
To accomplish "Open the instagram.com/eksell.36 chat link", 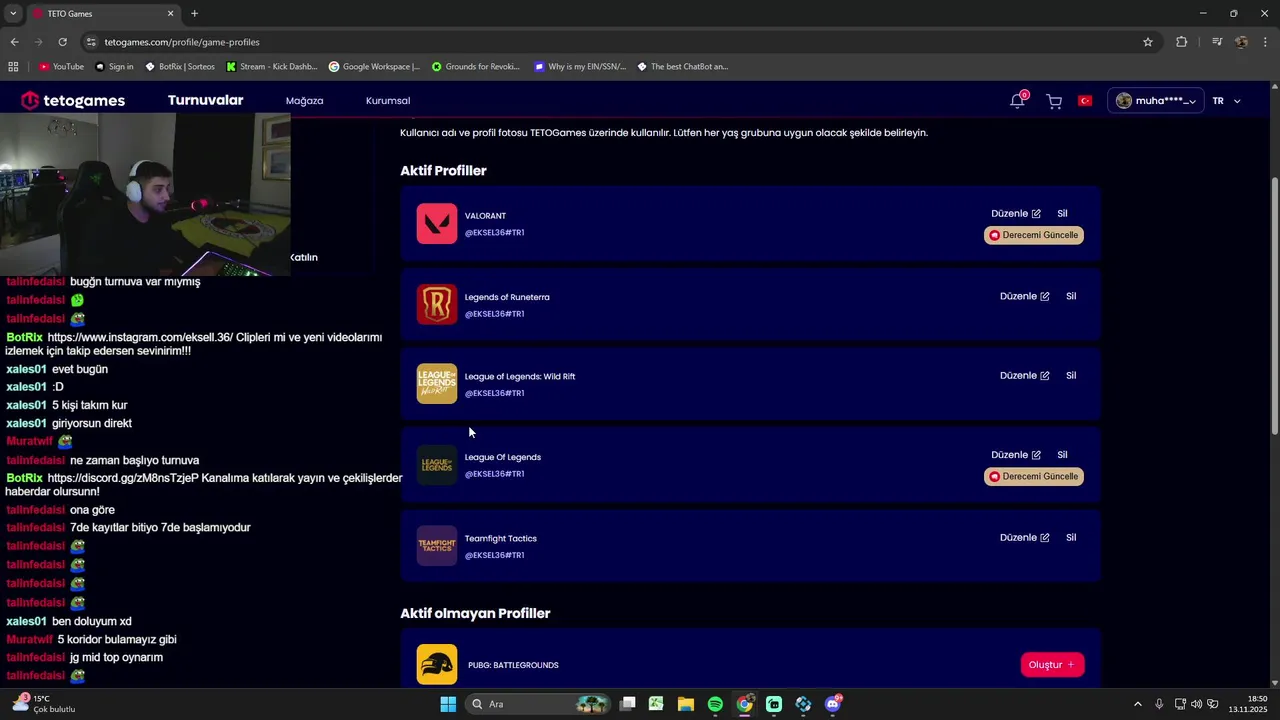I will tap(140, 338).
